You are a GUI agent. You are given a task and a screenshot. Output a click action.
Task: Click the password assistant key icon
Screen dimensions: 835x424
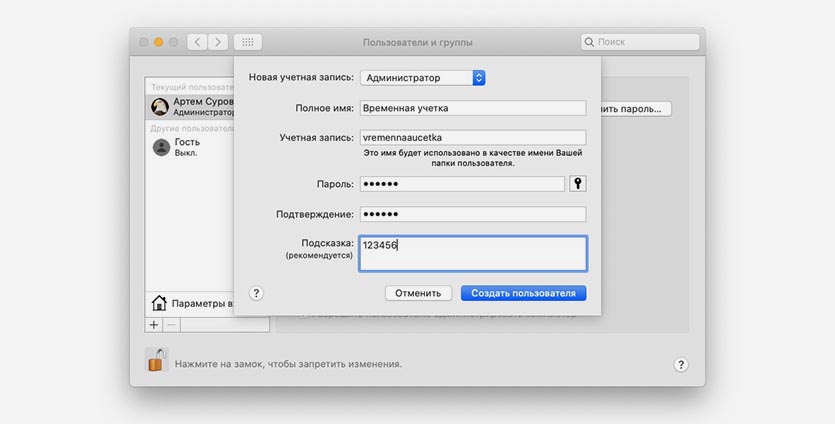click(x=577, y=184)
